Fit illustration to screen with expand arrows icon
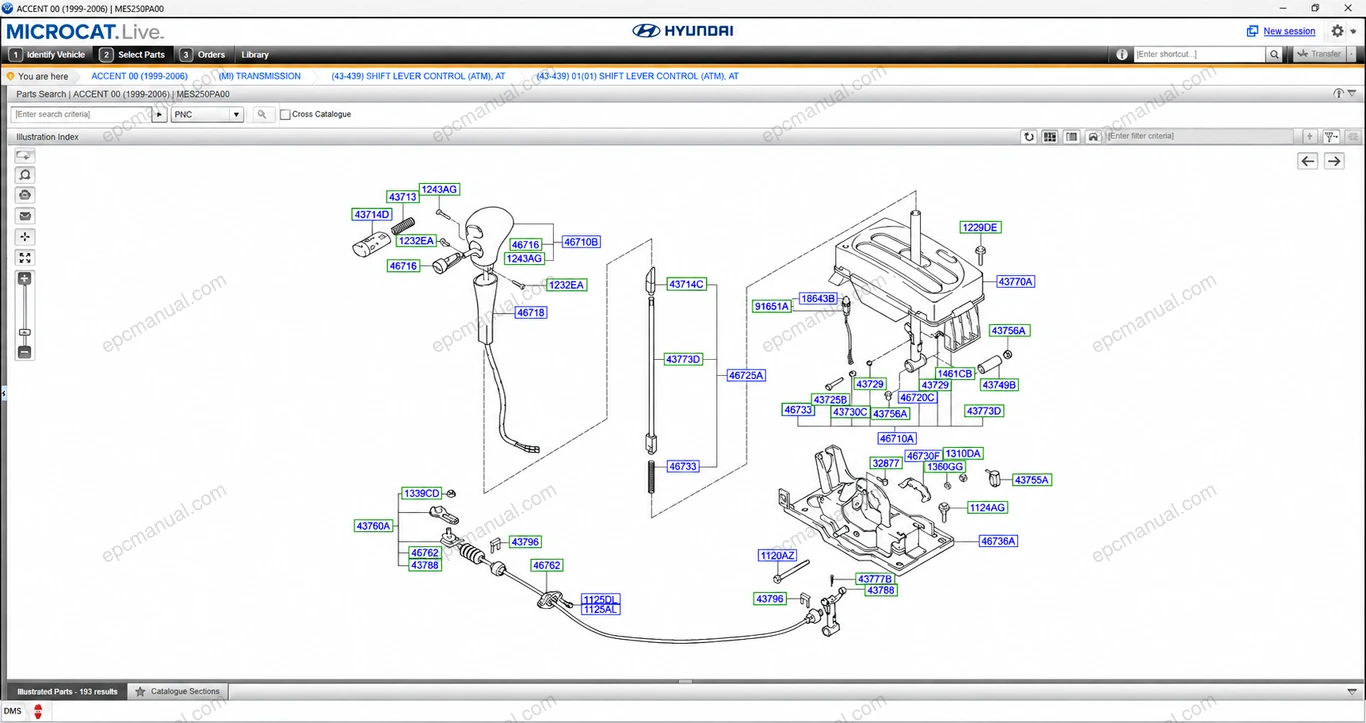The width and height of the screenshot is (1366, 723). (x=25, y=258)
